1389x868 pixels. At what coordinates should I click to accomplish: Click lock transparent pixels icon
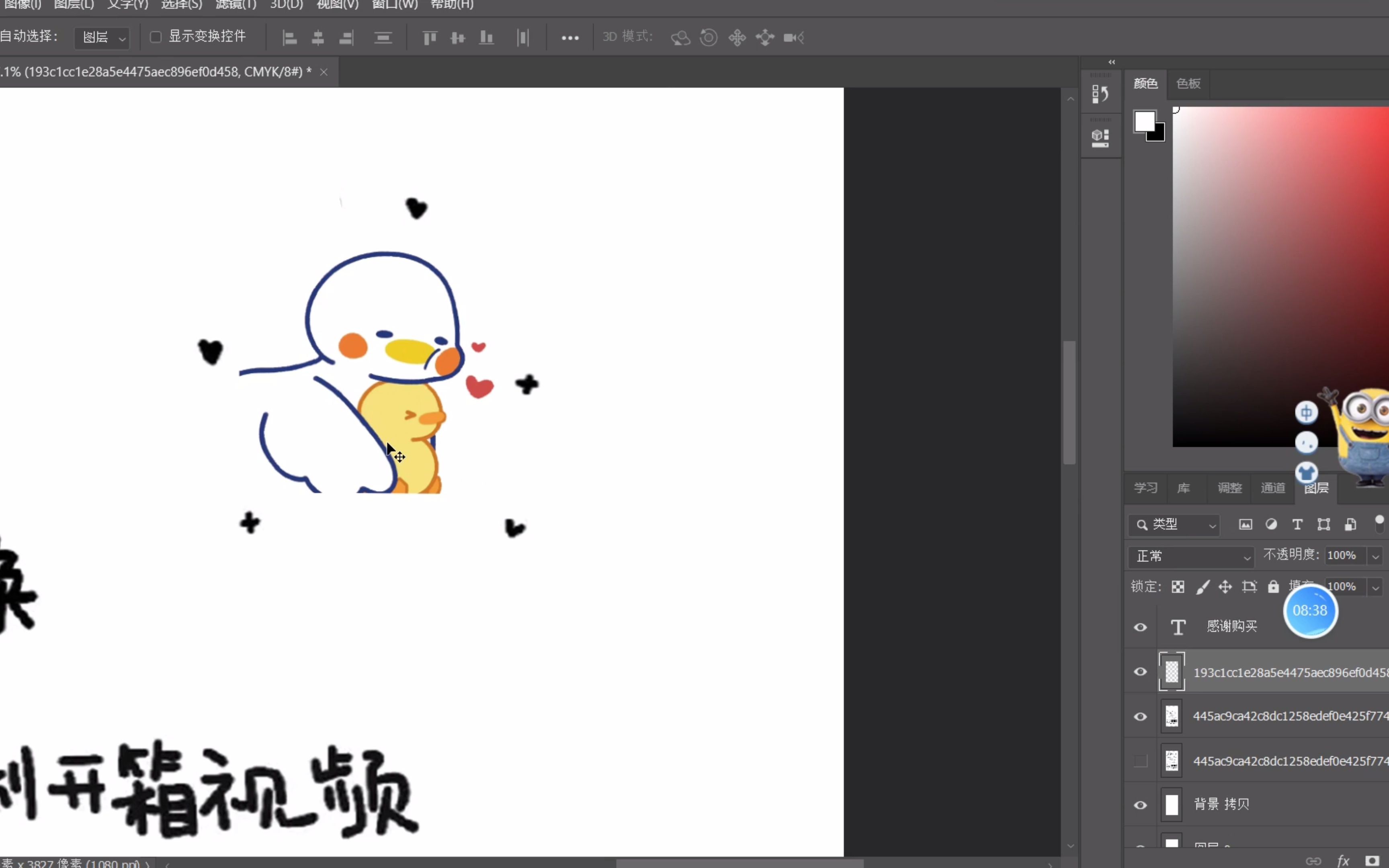tap(1178, 587)
